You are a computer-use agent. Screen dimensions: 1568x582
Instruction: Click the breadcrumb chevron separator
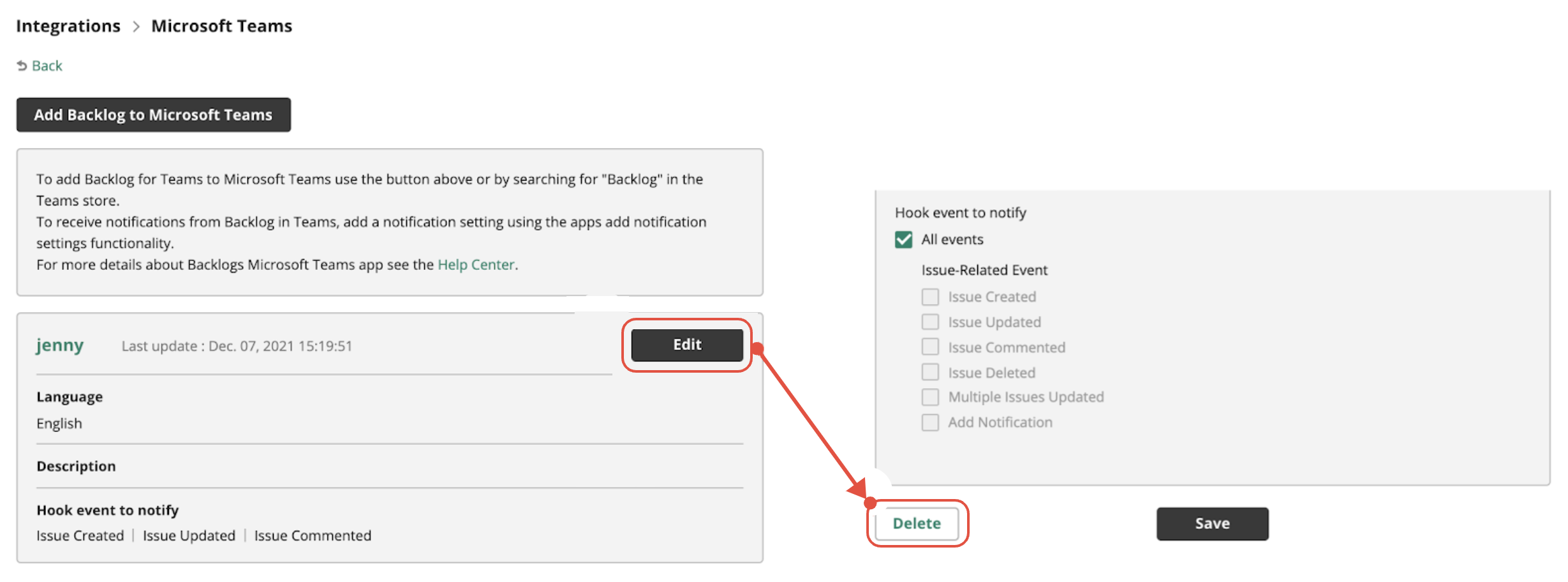136,27
